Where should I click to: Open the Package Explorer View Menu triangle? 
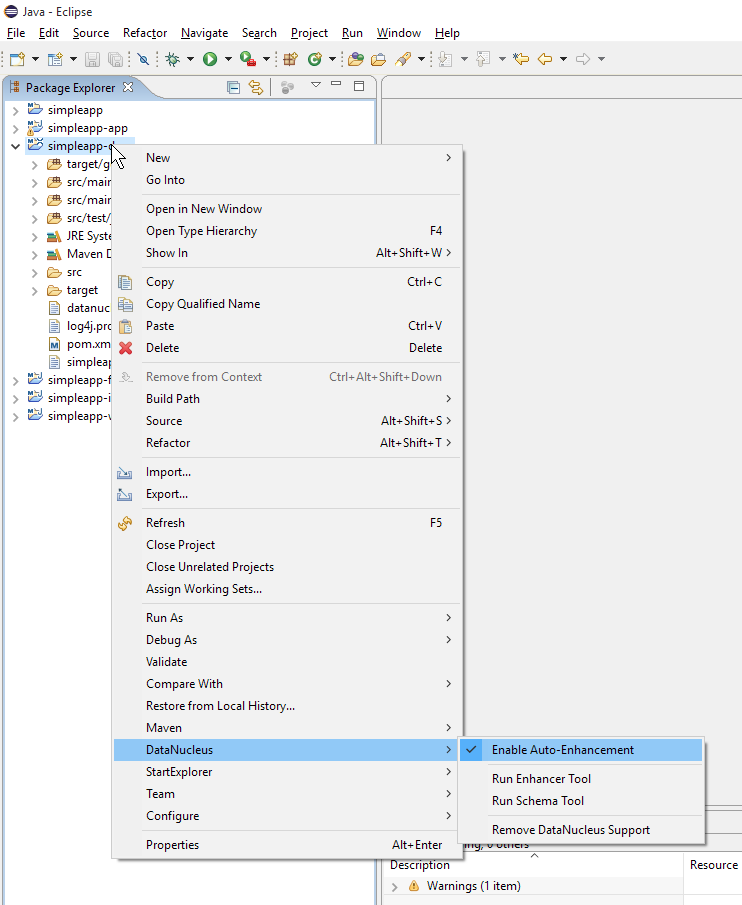[316, 85]
